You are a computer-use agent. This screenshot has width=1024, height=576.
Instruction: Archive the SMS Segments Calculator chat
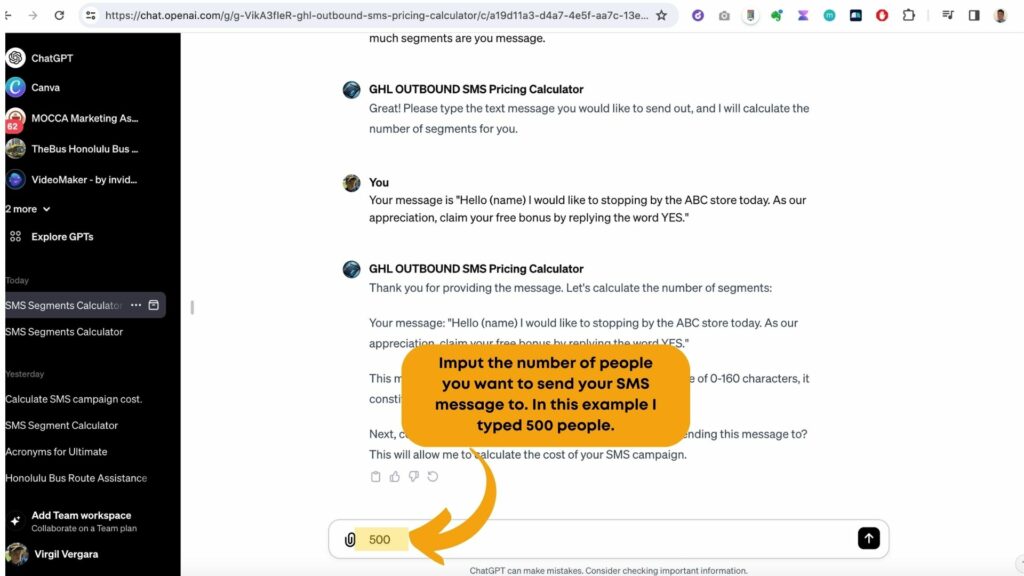[x=153, y=305]
